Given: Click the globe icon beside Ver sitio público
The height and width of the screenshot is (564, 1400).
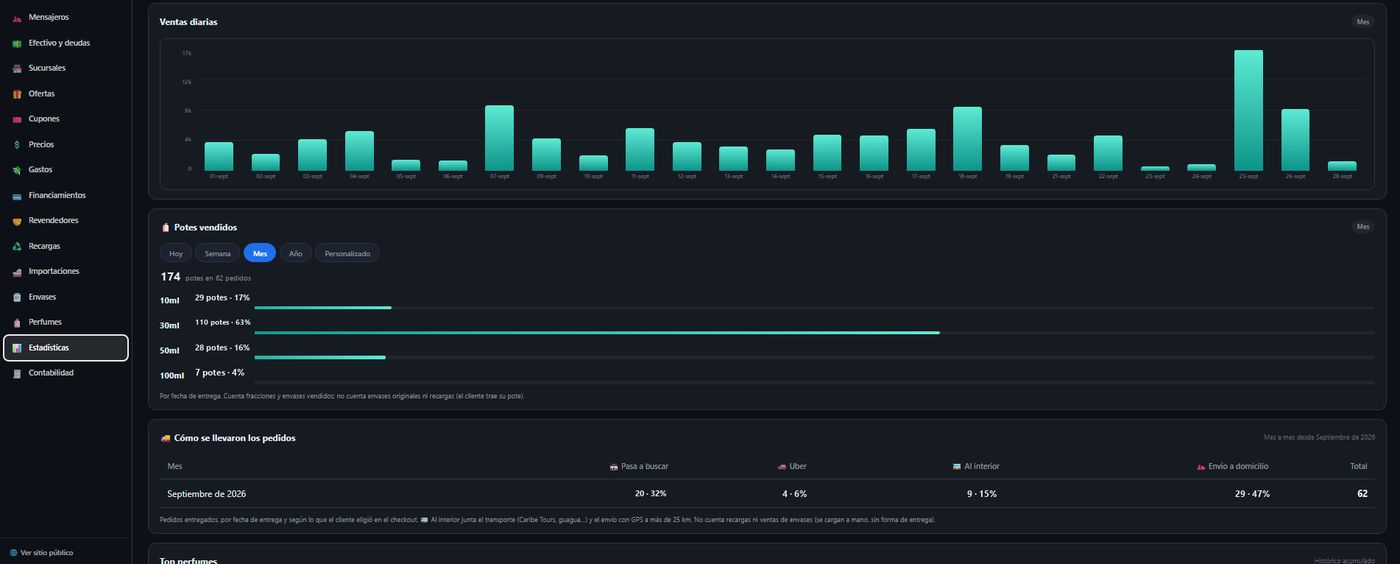Looking at the screenshot, I should (x=14, y=553).
